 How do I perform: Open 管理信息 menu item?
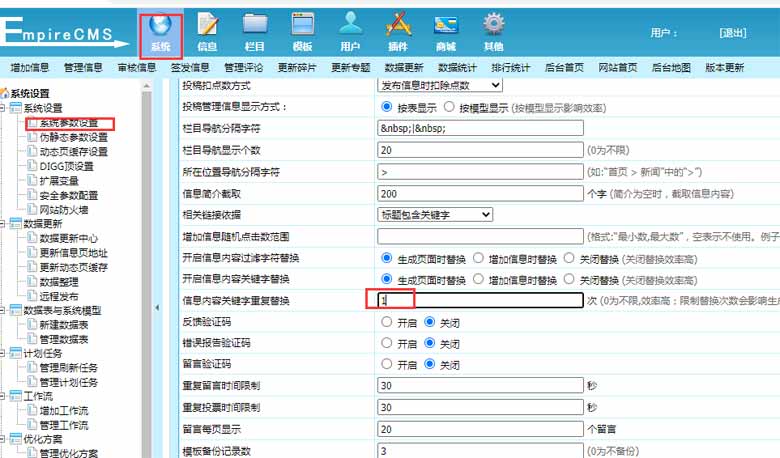tap(83, 68)
